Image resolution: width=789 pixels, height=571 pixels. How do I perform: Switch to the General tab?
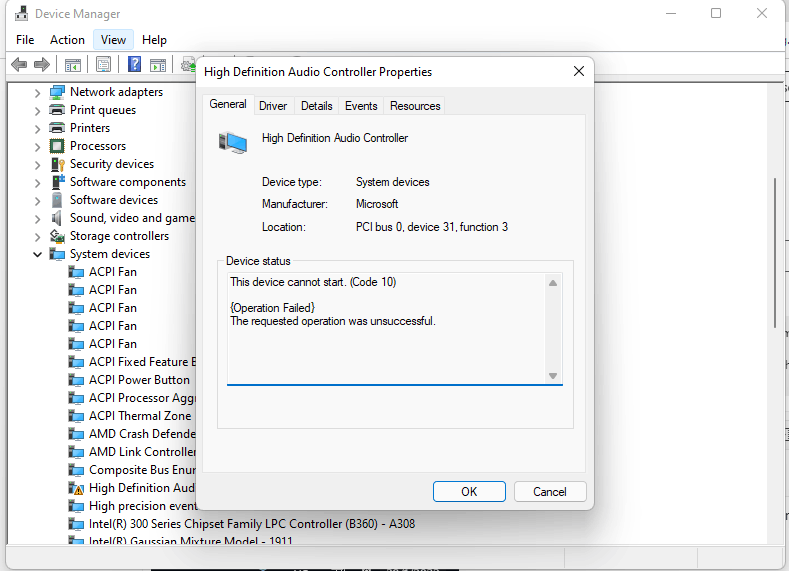click(x=228, y=104)
